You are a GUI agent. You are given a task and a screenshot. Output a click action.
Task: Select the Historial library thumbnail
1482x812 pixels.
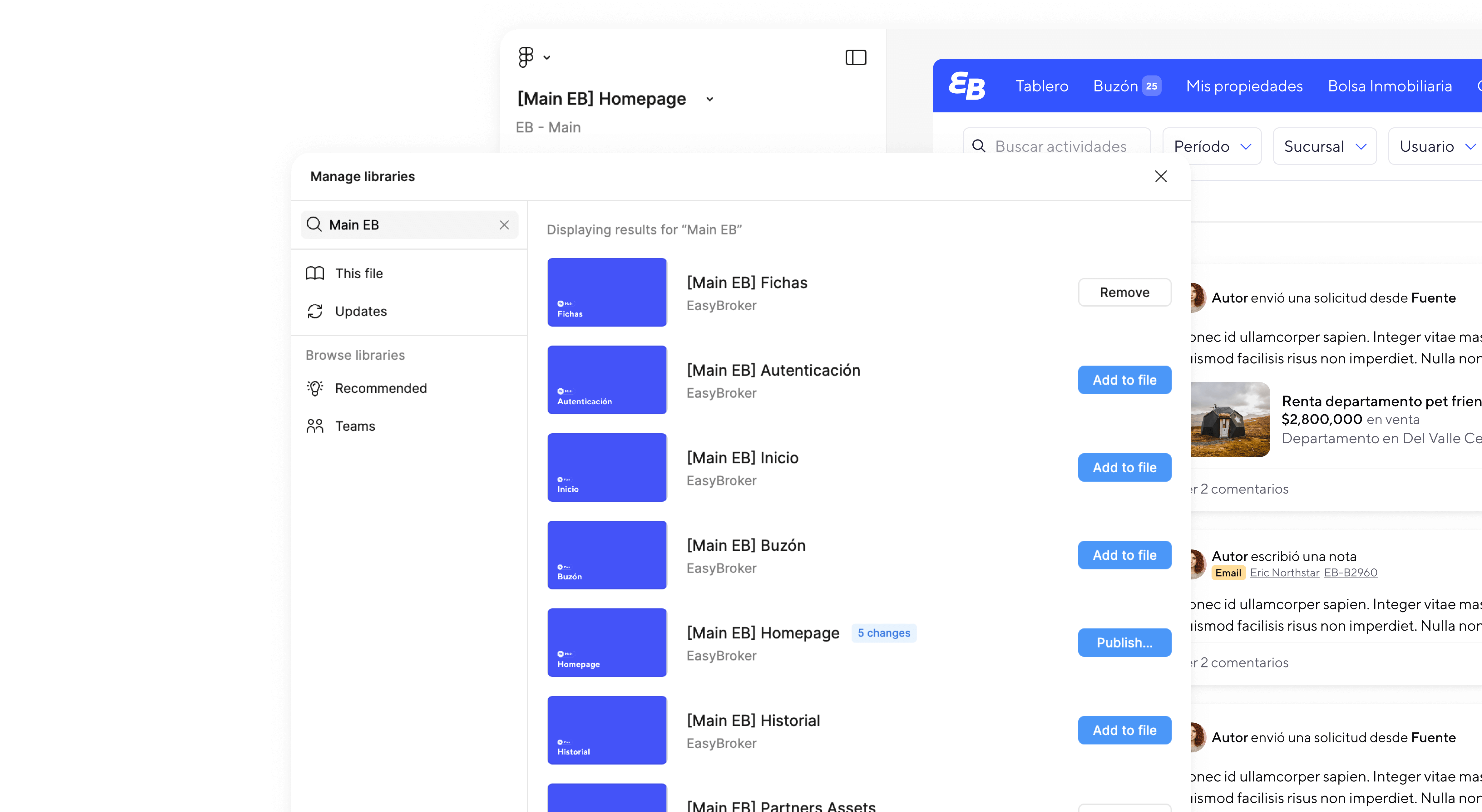pyautogui.click(x=607, y=730)
